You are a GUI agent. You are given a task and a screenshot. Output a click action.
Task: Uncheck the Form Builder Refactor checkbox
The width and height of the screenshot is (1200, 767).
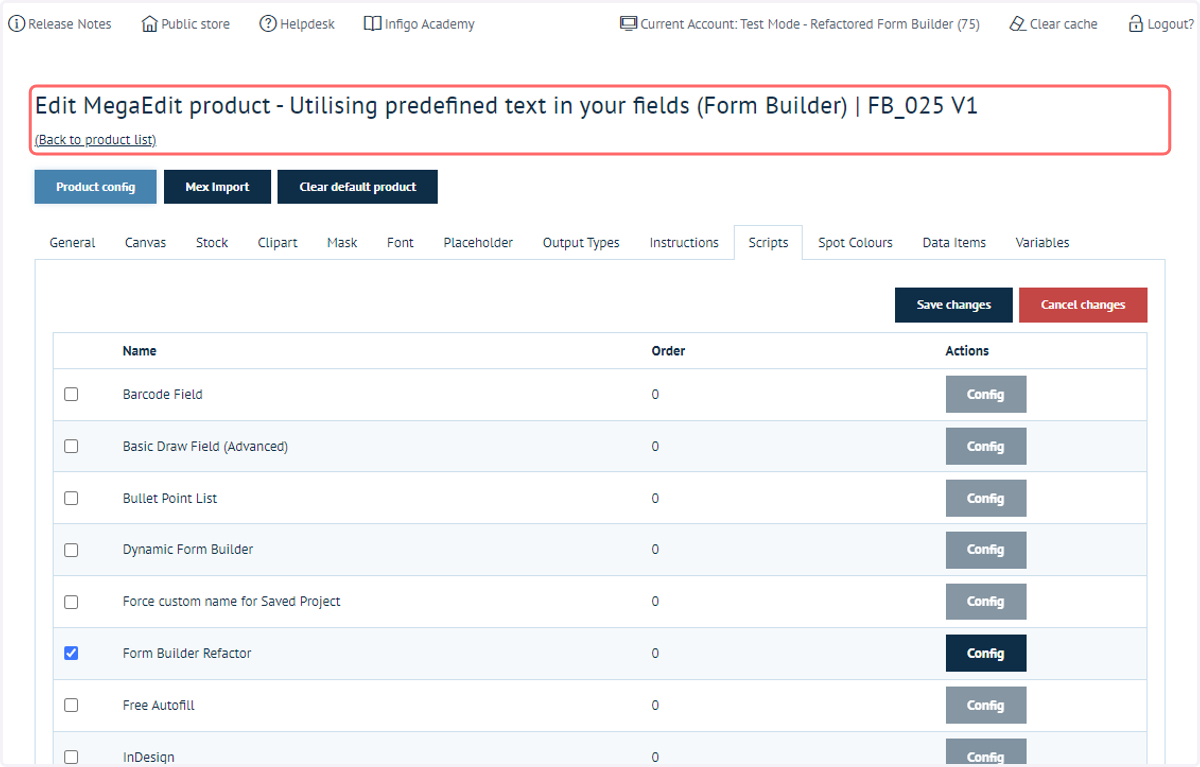(71, 653)
